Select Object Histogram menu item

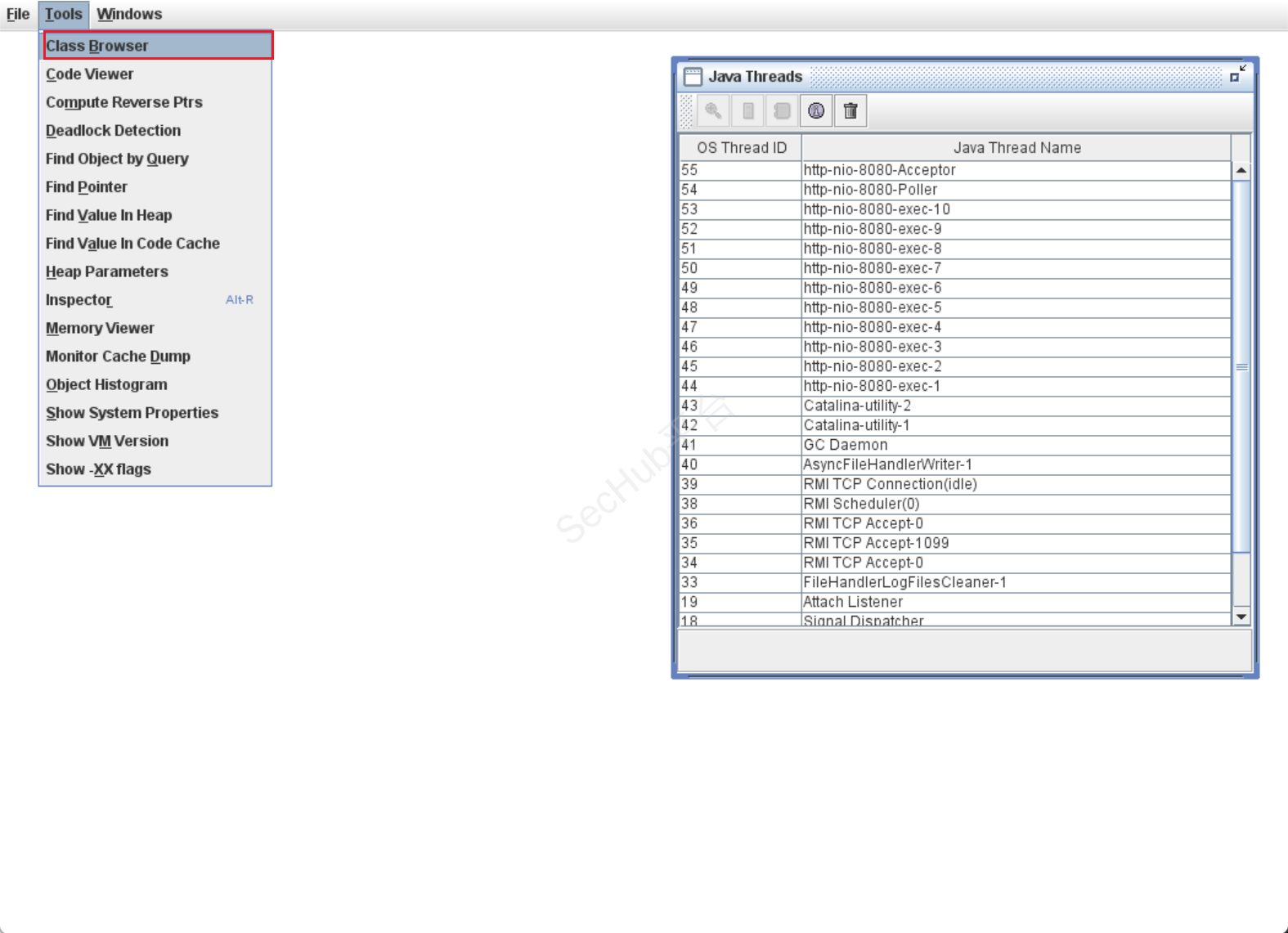(x=106, y=384)
